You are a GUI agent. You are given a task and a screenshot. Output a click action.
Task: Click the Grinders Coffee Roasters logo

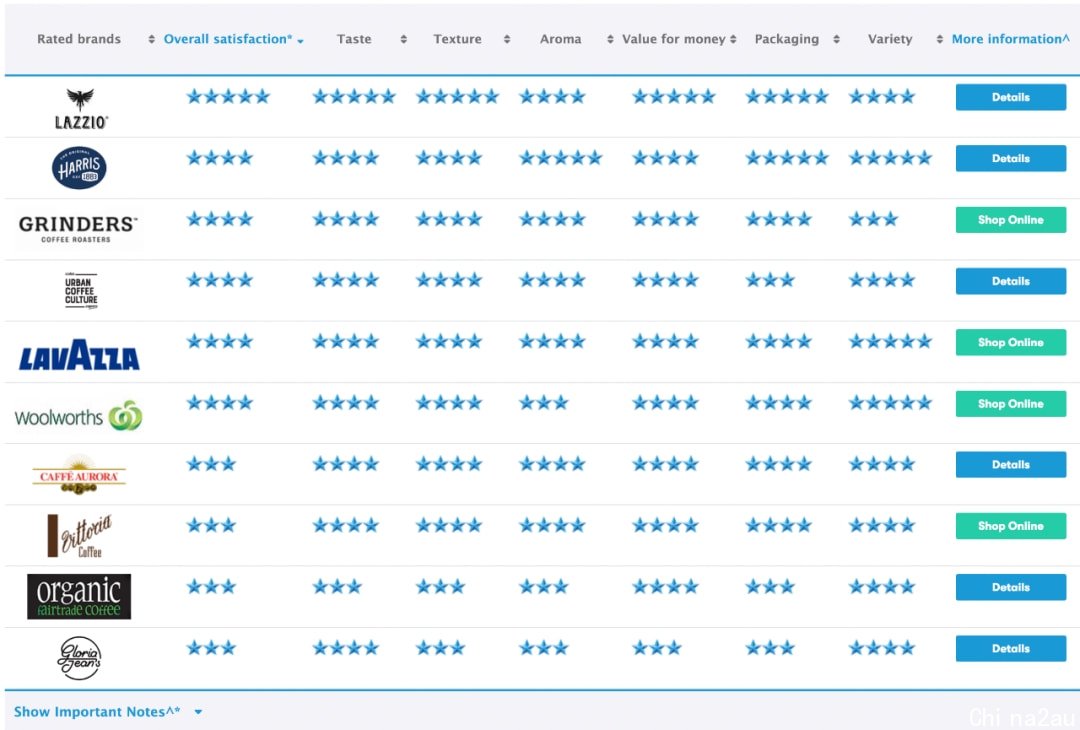click(x=77, y=229)
